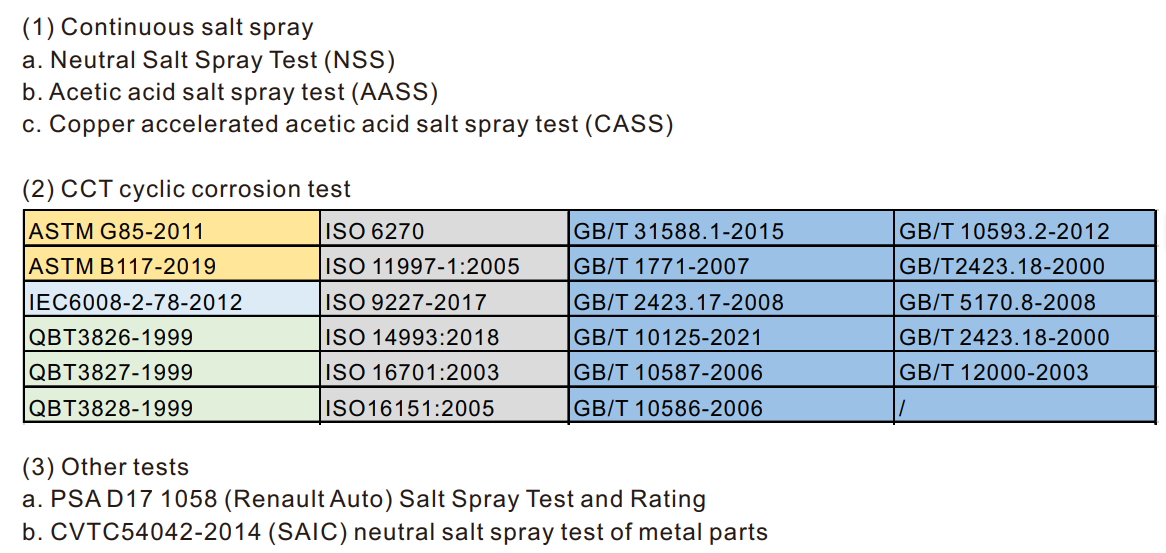The image size is (1166, 553).
Task: Click the CCT cyclic corrosion test heading
Action: pyautogui.click(x=186, y=189)
